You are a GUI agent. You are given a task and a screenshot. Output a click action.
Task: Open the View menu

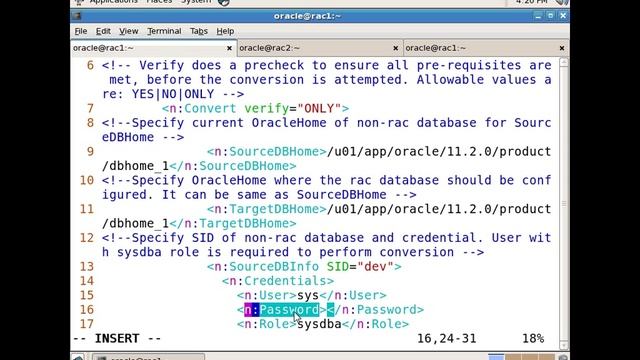[128, 31]
